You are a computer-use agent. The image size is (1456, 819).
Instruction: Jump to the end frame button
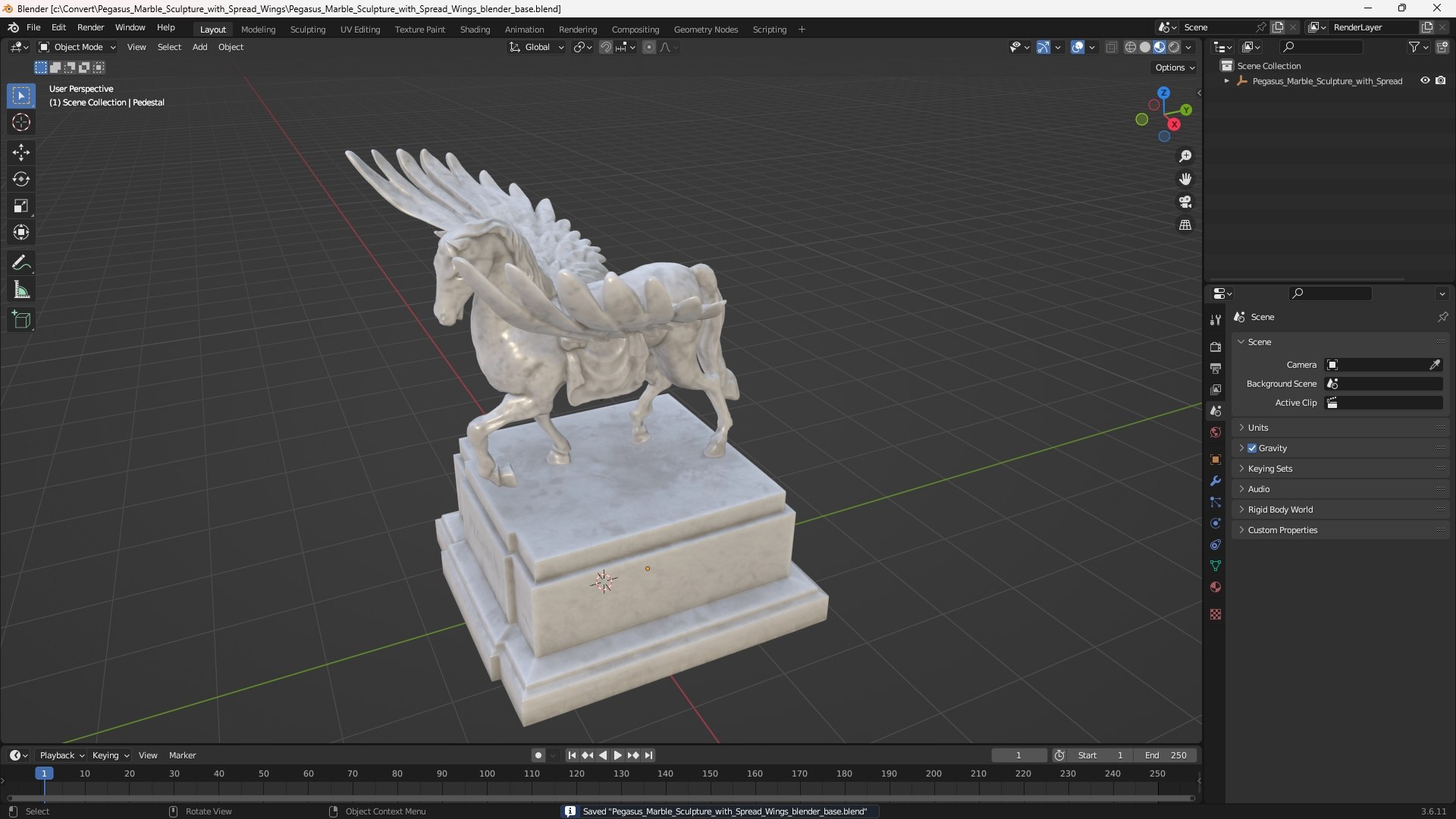click(x=648, y=755)
